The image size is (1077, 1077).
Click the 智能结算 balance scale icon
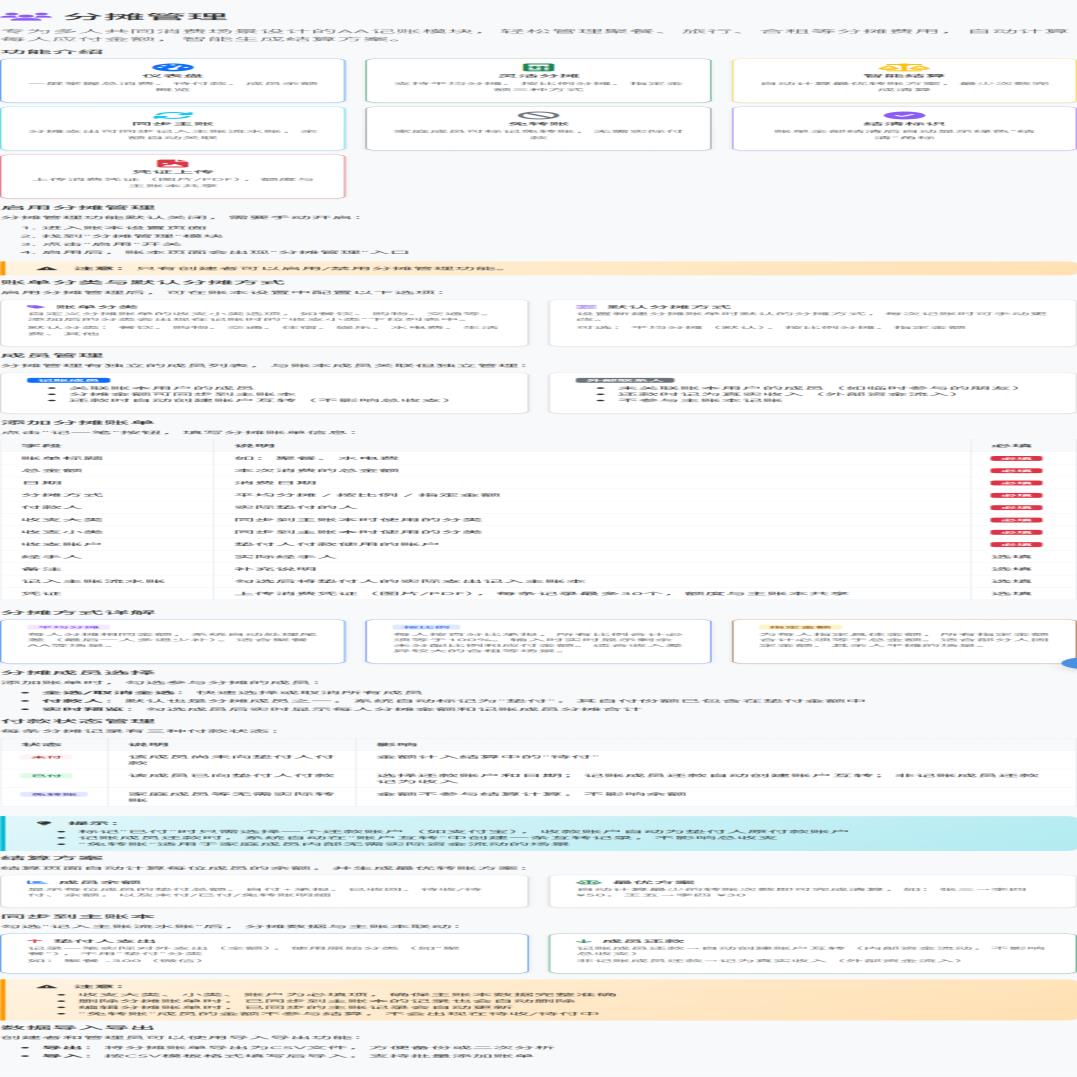(x=904, y=67)
